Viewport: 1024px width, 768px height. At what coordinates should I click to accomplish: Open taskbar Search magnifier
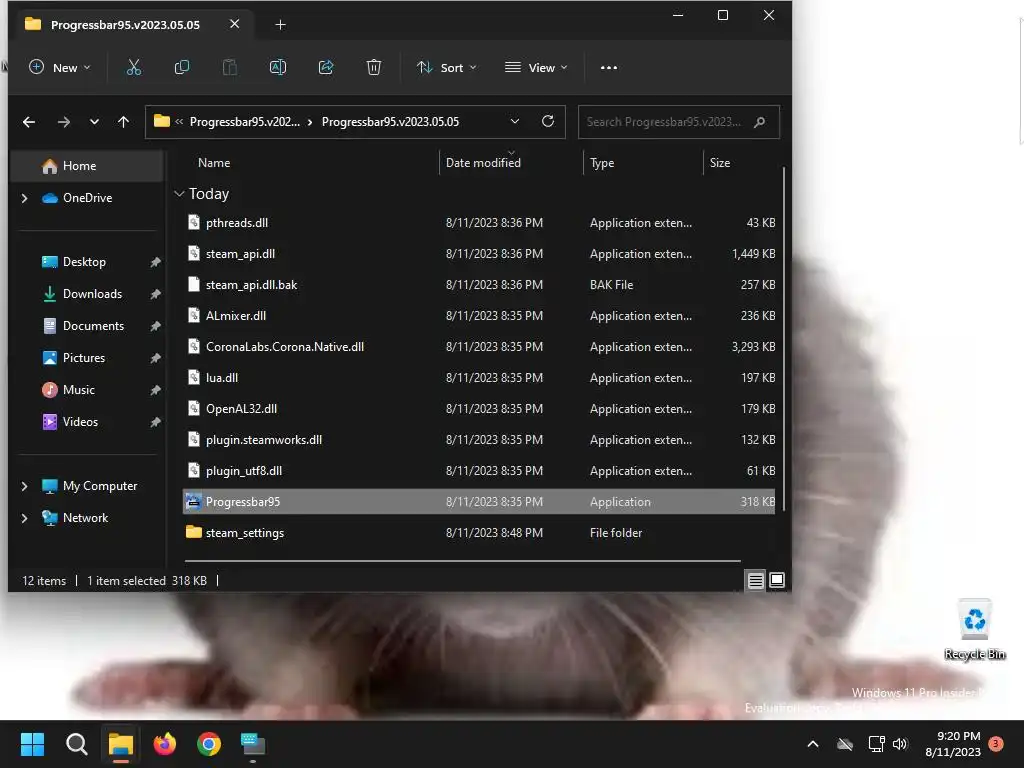[76, 744]
